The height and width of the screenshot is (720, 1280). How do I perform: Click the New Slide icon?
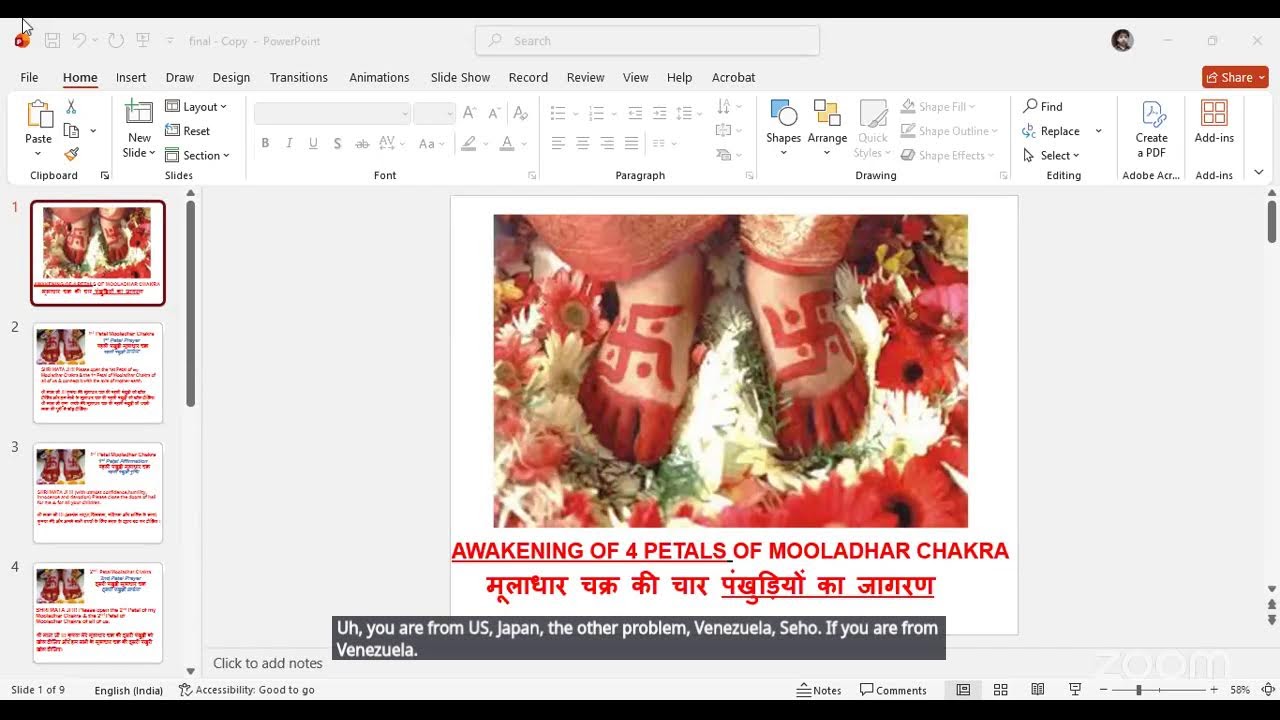(x=139, y=113)
